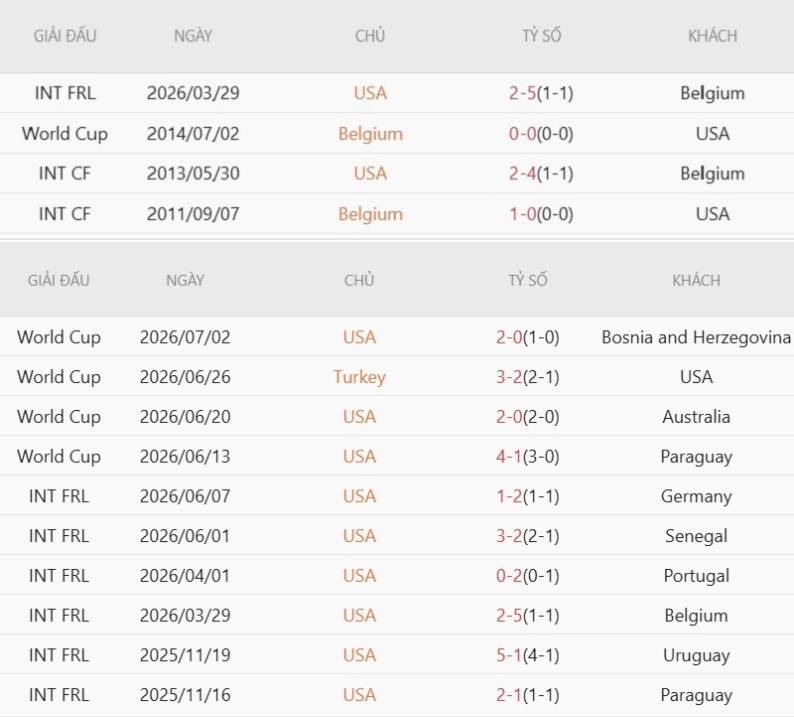Select score 2-5(1-1) in head-to-head table
Image resolution: width=794 pixels, height=717 pixels.
541,93
